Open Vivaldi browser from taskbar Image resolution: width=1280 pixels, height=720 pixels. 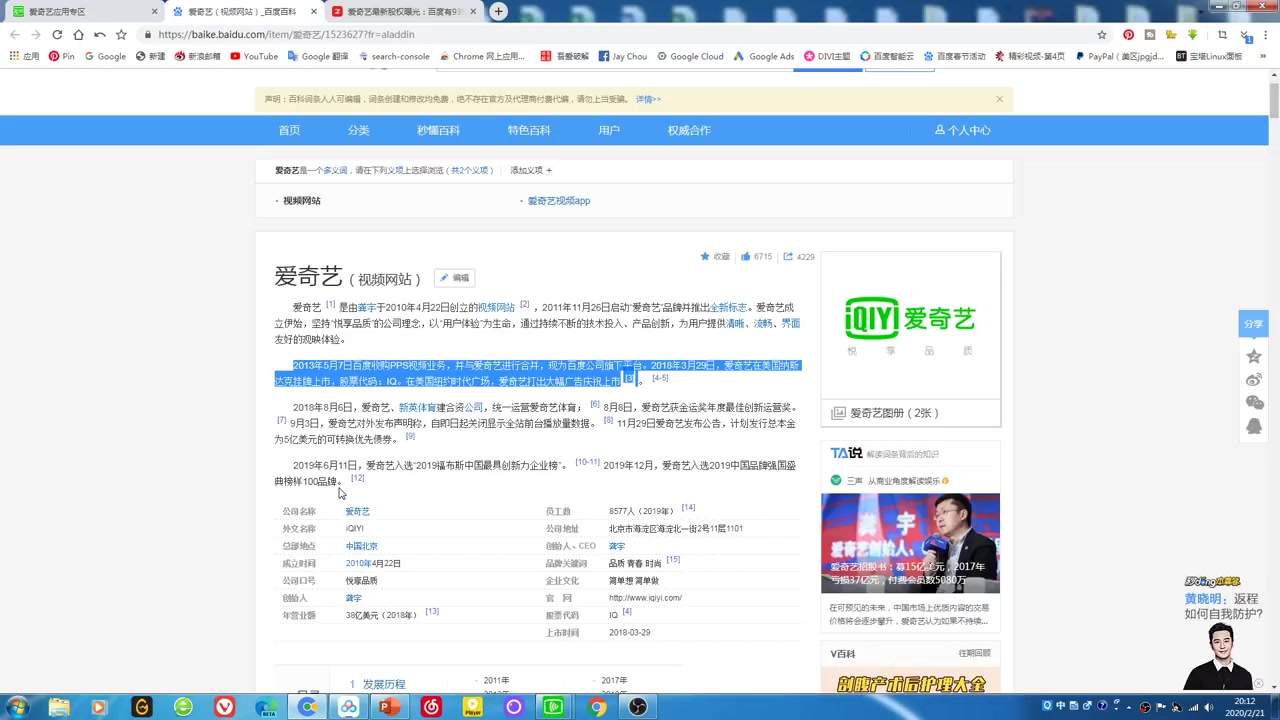pos(224,707)
